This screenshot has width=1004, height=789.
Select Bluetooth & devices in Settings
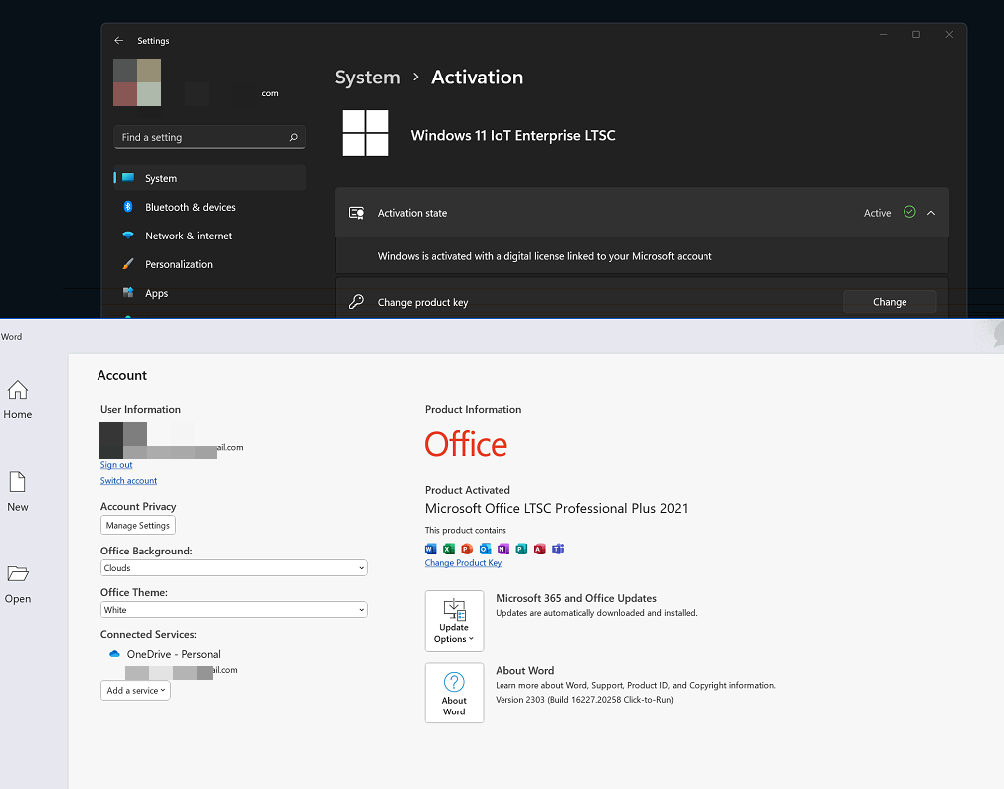coord(210,207)
